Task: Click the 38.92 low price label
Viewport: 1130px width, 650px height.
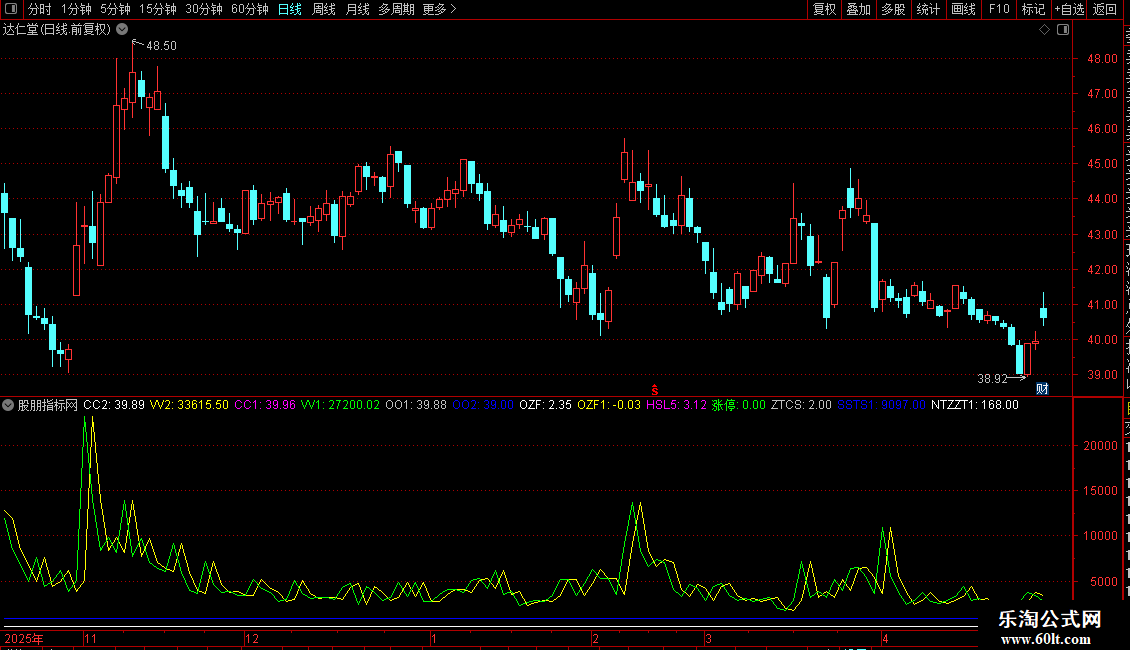Action: click(992, 378)
